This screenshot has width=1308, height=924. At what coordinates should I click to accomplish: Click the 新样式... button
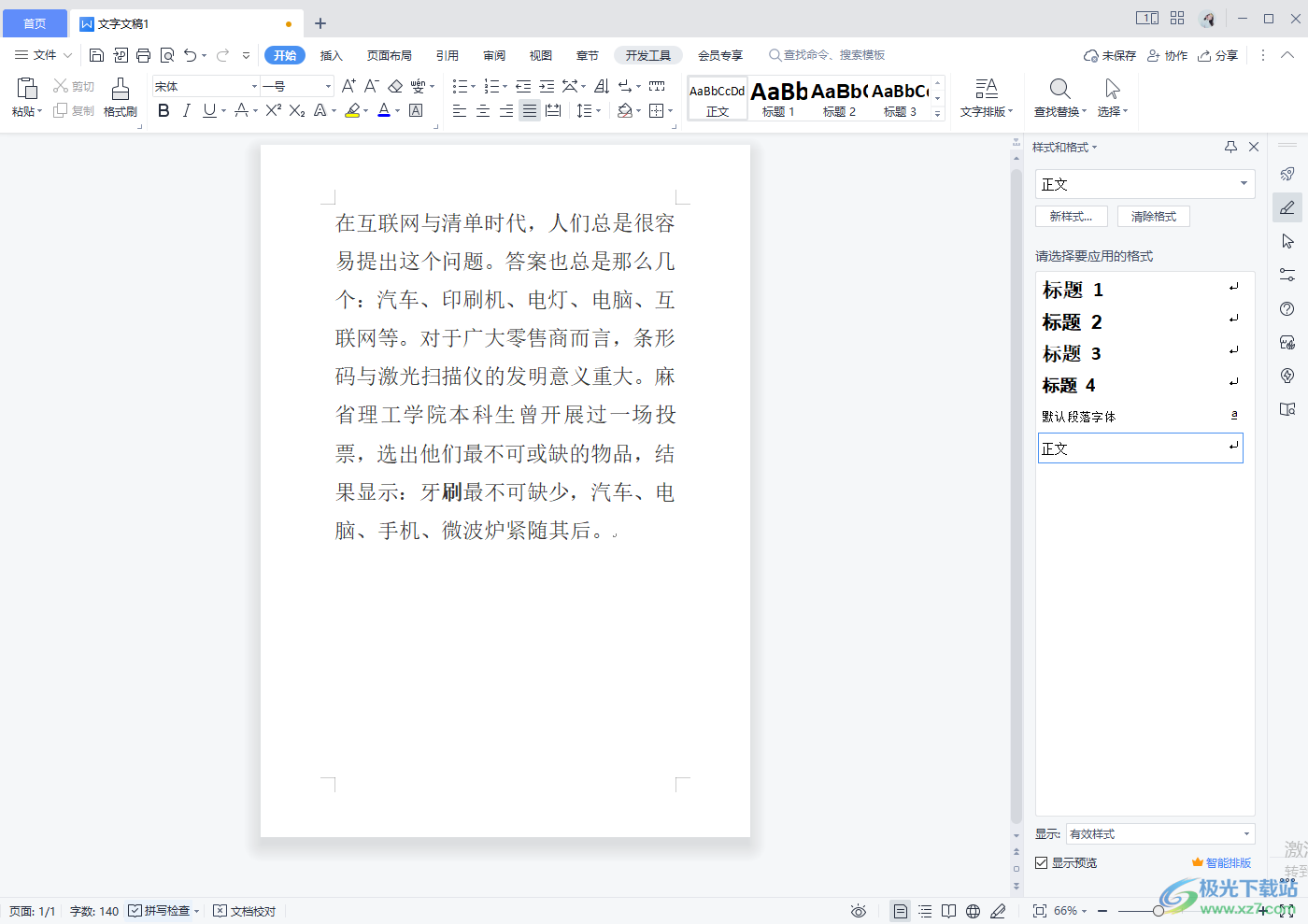1071,216
